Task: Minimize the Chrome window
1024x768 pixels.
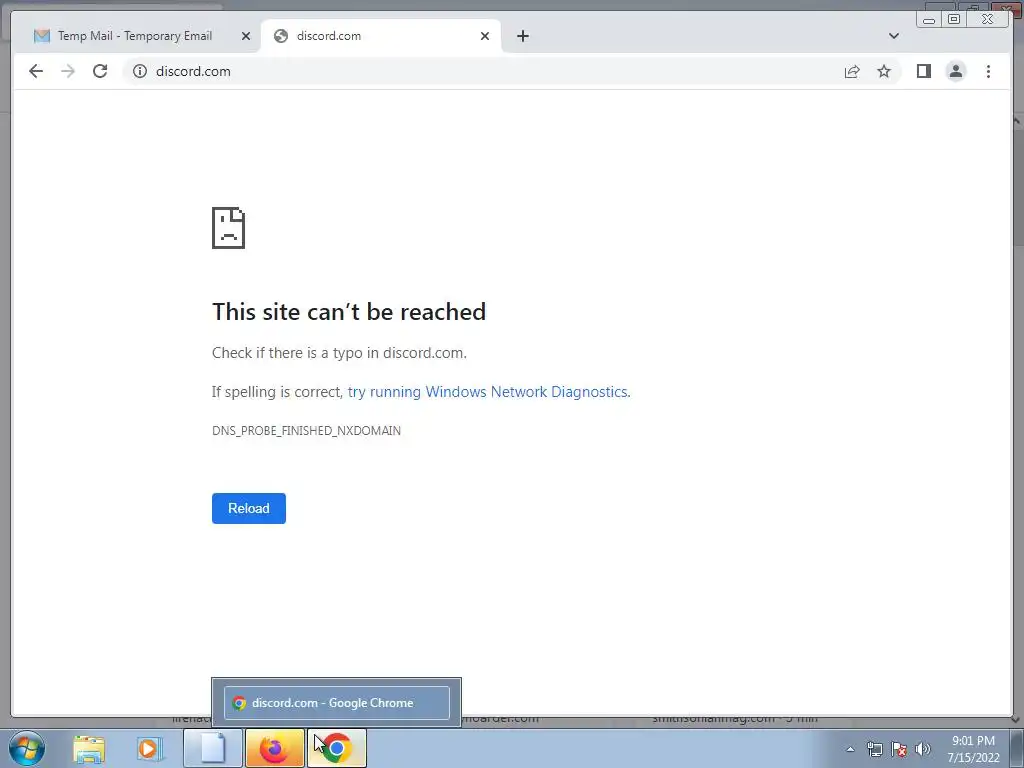Action: pyautogui.click(x=929, y=19)
